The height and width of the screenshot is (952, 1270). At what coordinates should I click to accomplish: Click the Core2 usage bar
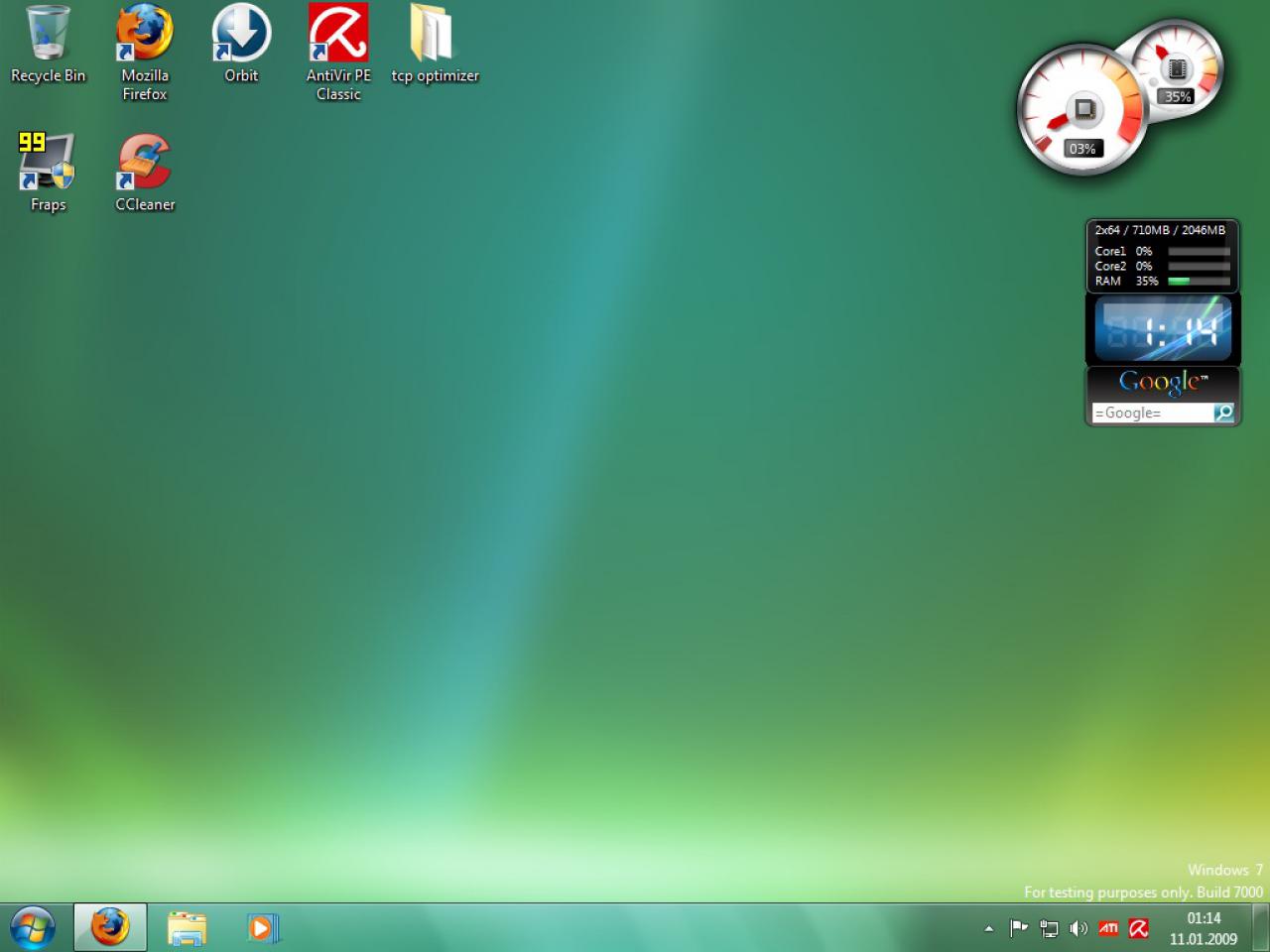pos(1199,267)
